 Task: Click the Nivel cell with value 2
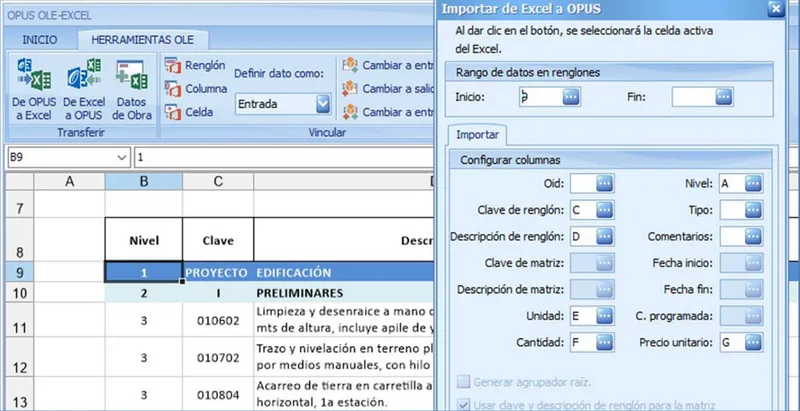pyautogui.click(x=144, y=293)
